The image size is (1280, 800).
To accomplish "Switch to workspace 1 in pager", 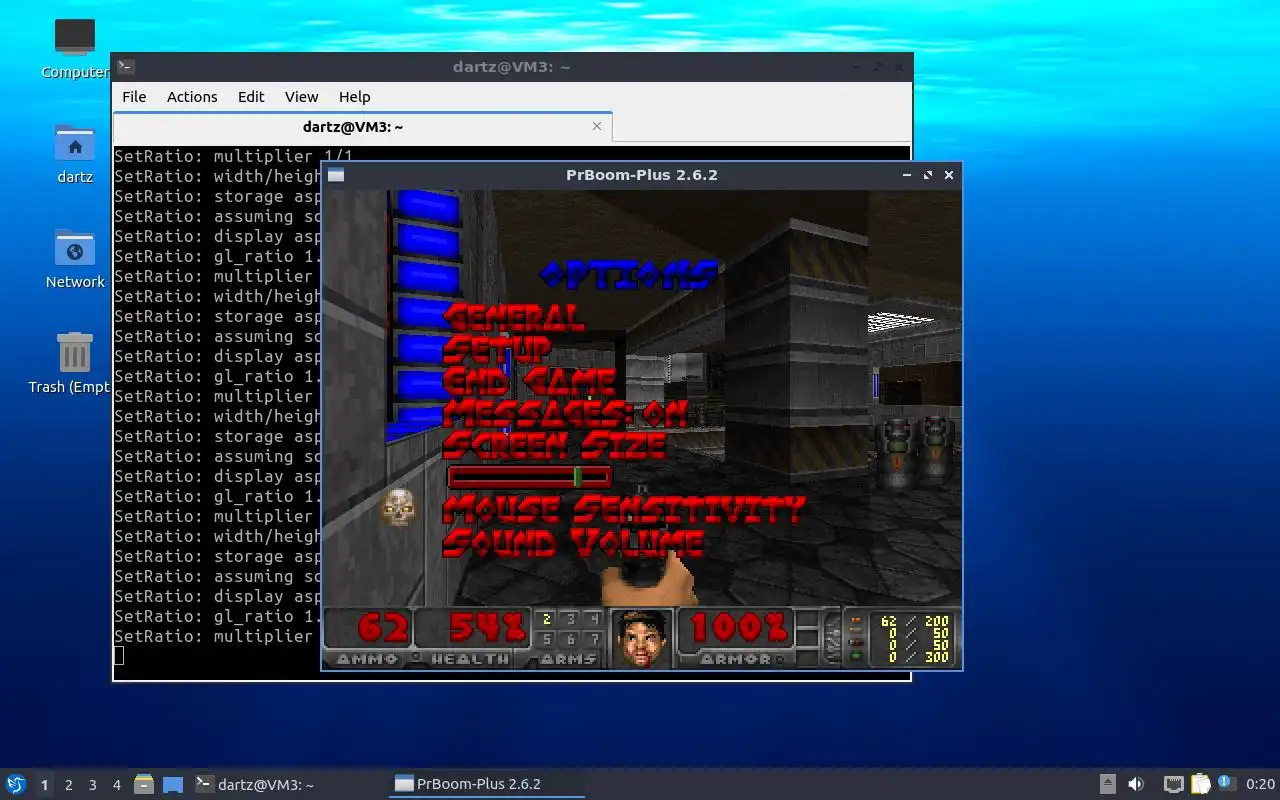I will (x=44, y=784).
